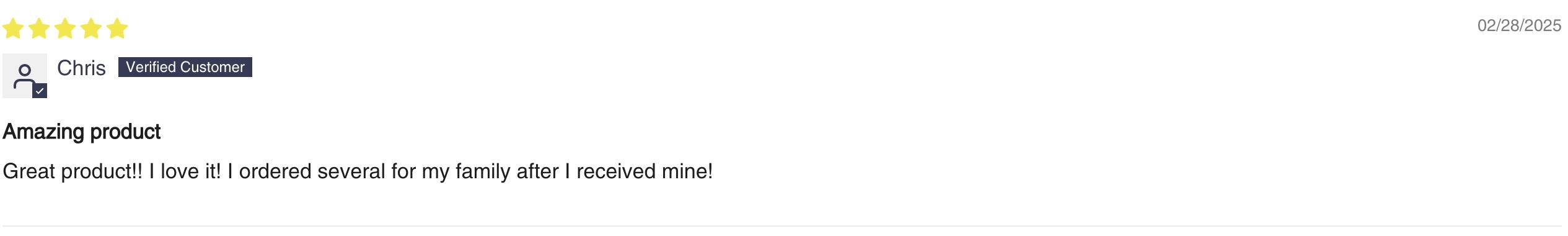Select the "I love it!" sentence
This screenshot has width=1568, height=236.
point(185,171)
